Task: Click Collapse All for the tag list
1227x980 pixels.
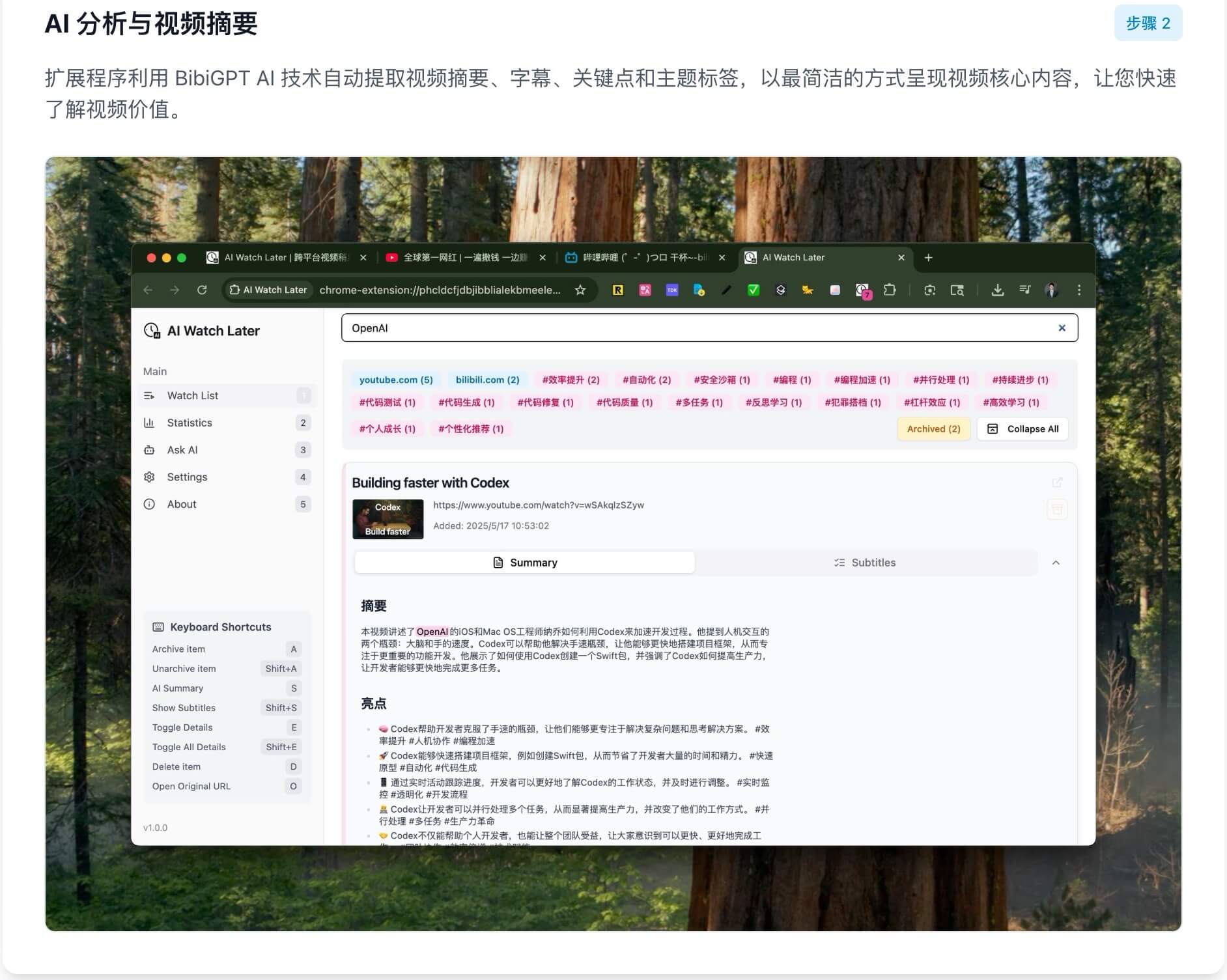Action: pyautogui.click(x=1022, y=428)
